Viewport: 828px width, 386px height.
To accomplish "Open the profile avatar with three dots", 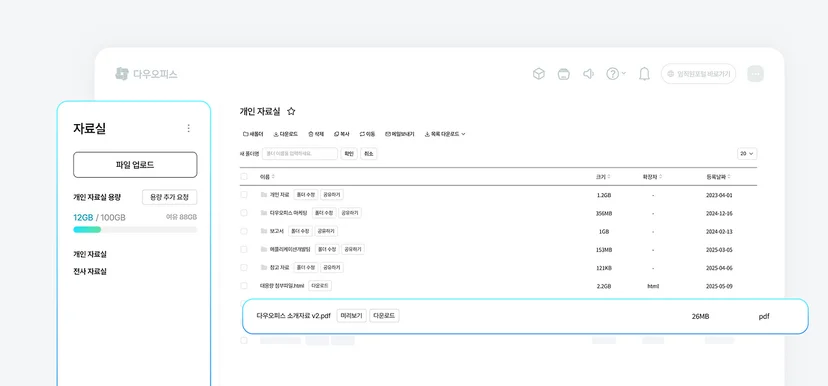I will click(x=756, y=74).
